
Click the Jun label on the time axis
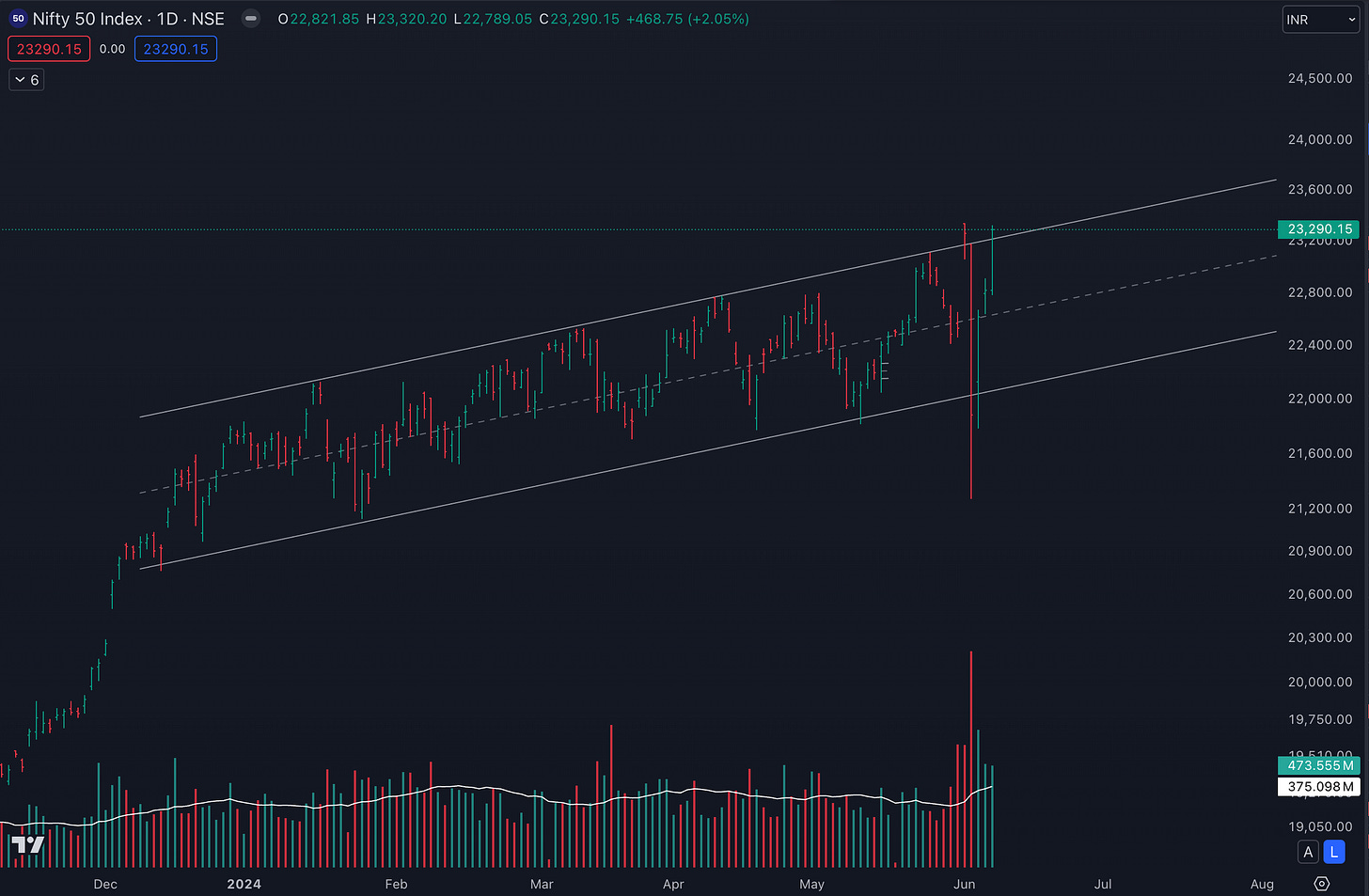pos(964,884)
